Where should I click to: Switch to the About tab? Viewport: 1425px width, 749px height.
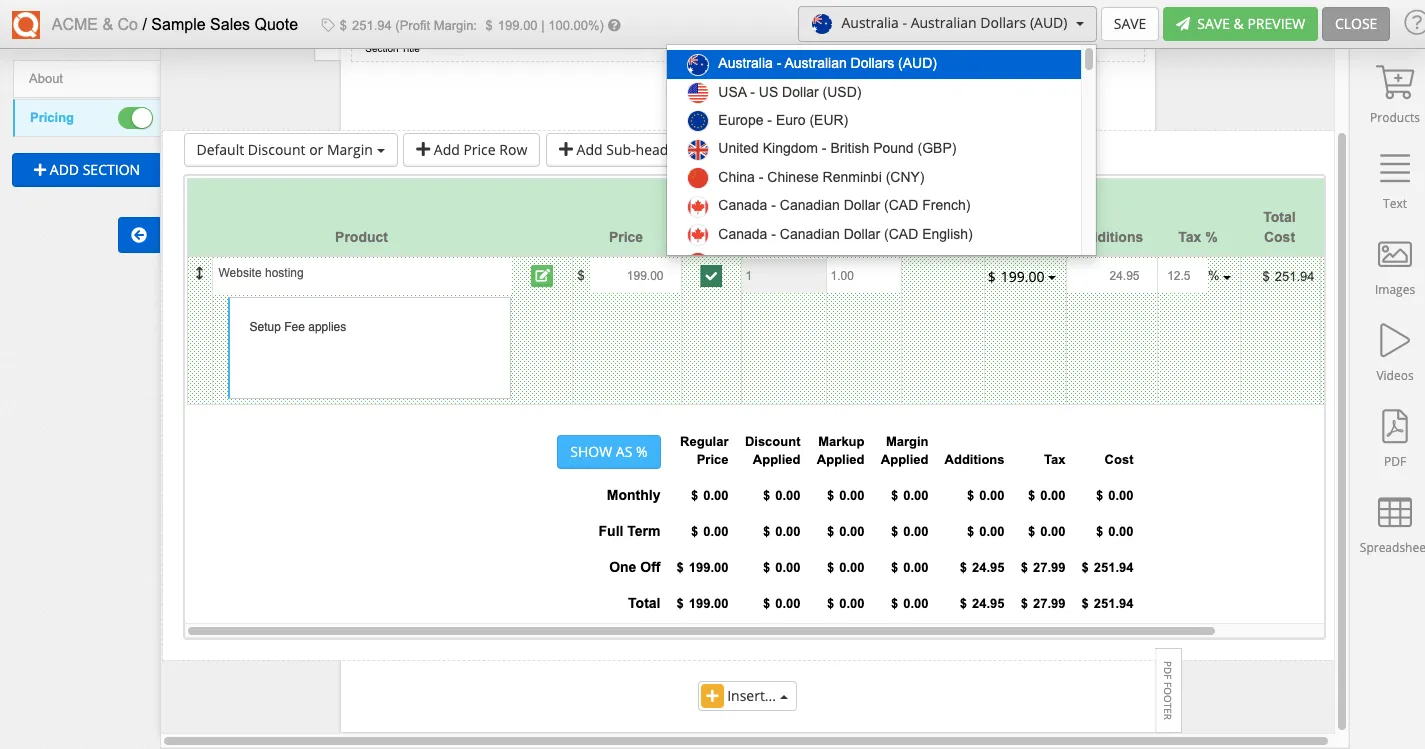pos(47,77)
